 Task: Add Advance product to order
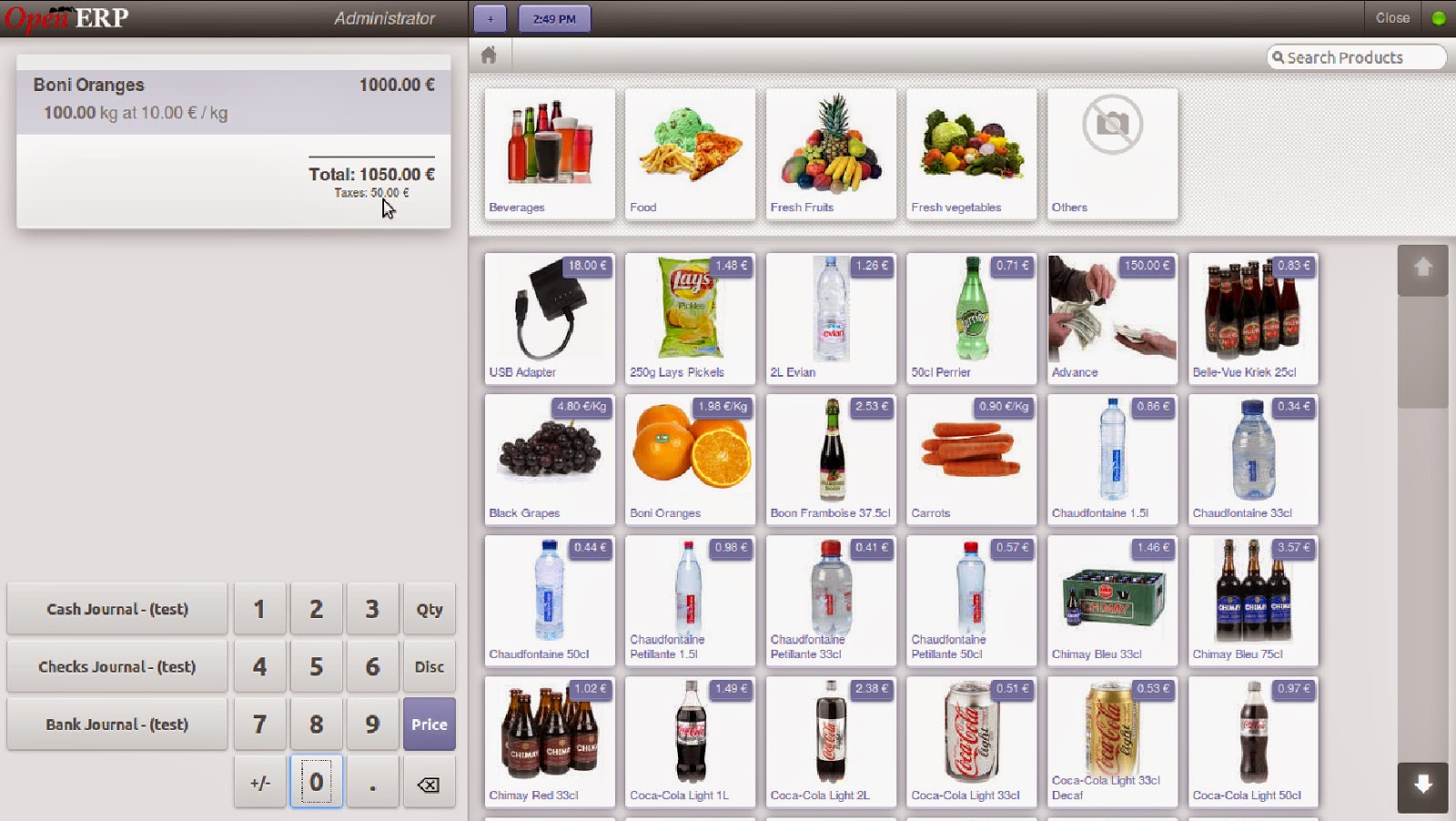pyautogui.click(x=1113, y=319)
